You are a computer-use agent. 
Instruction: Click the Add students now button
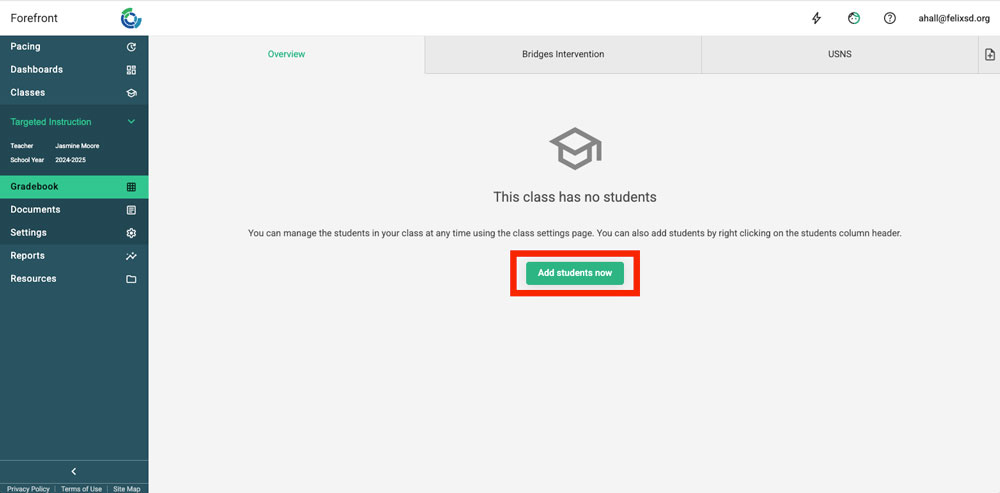(x=575, y=273)
